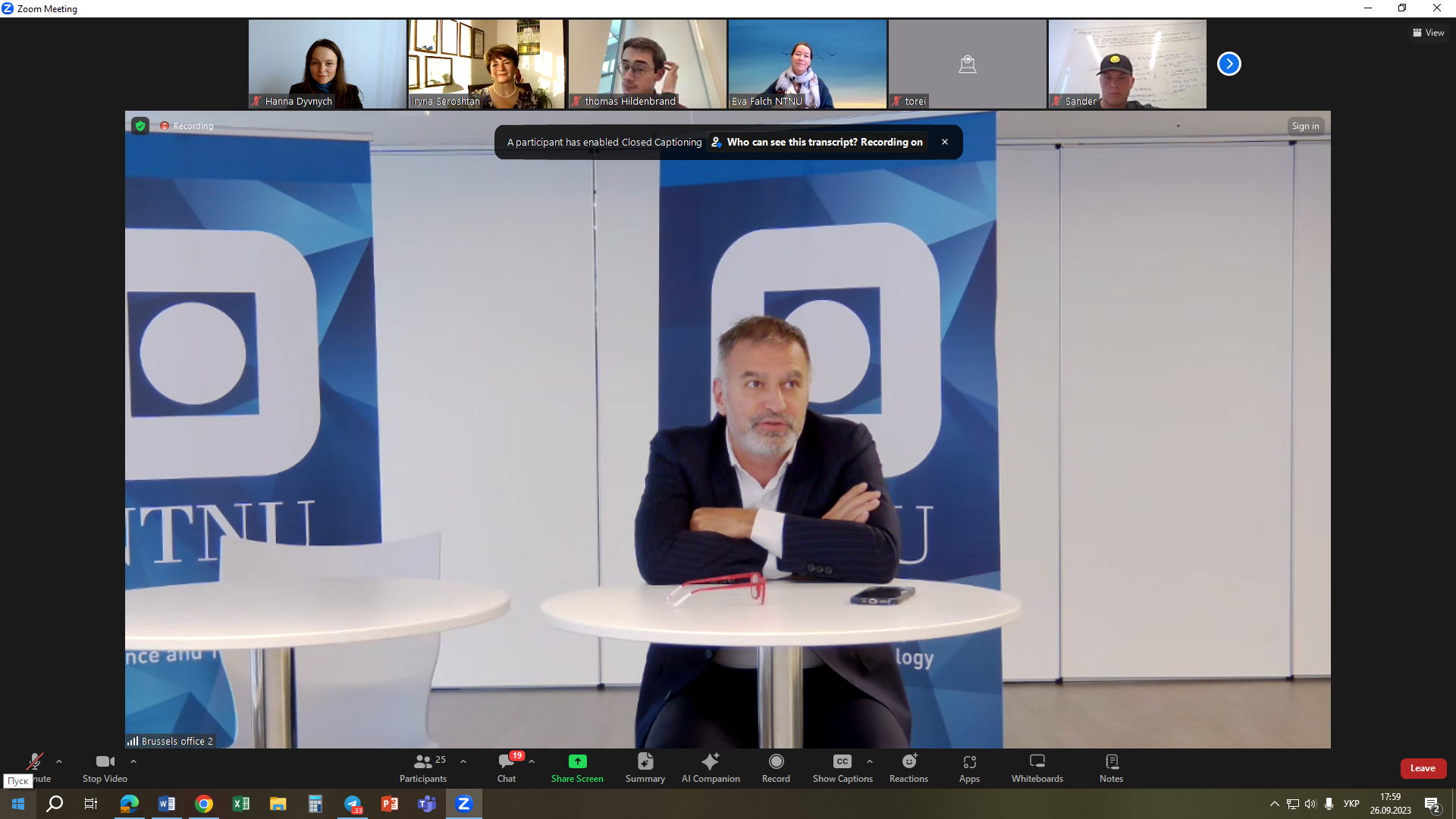Viewport: 1456px width, 819px height.
Task: Expand the video options arrow beside Stop Video
Action: [x=133, y=761]
